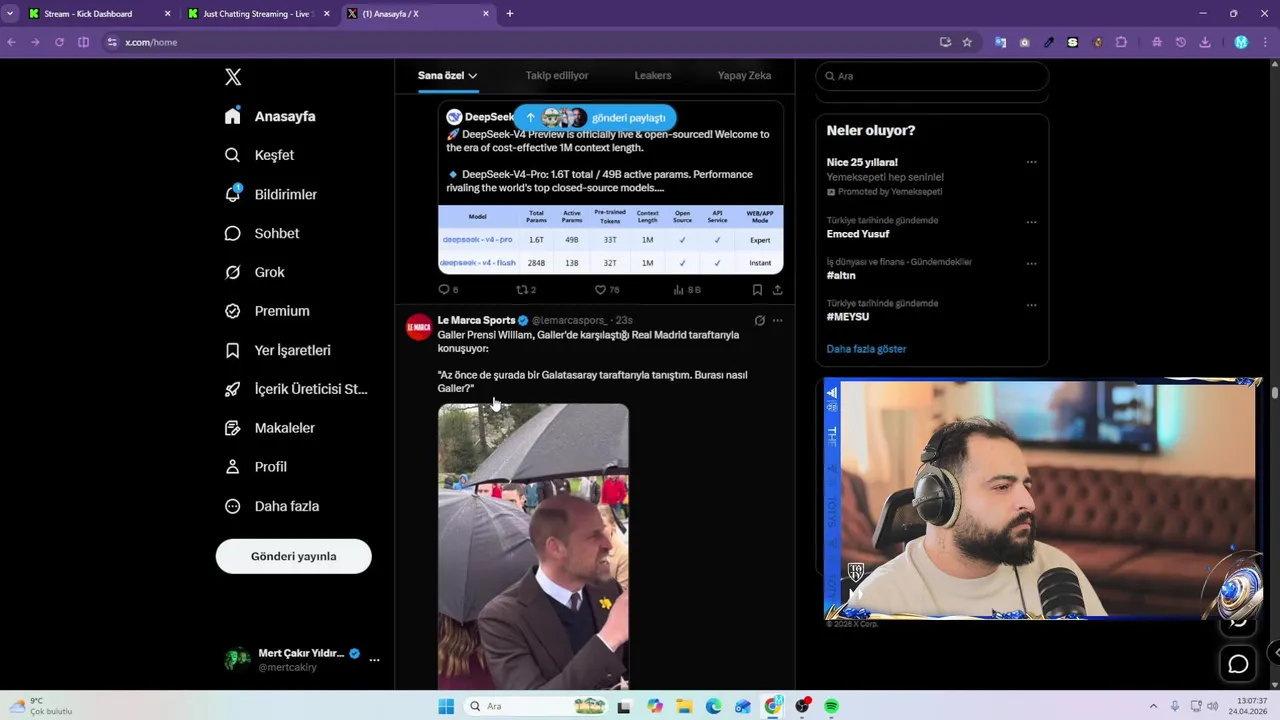Switch to Just Chatting Streaming tab
Viewport: 1280px width, 720px height.
tap(257, 14)
